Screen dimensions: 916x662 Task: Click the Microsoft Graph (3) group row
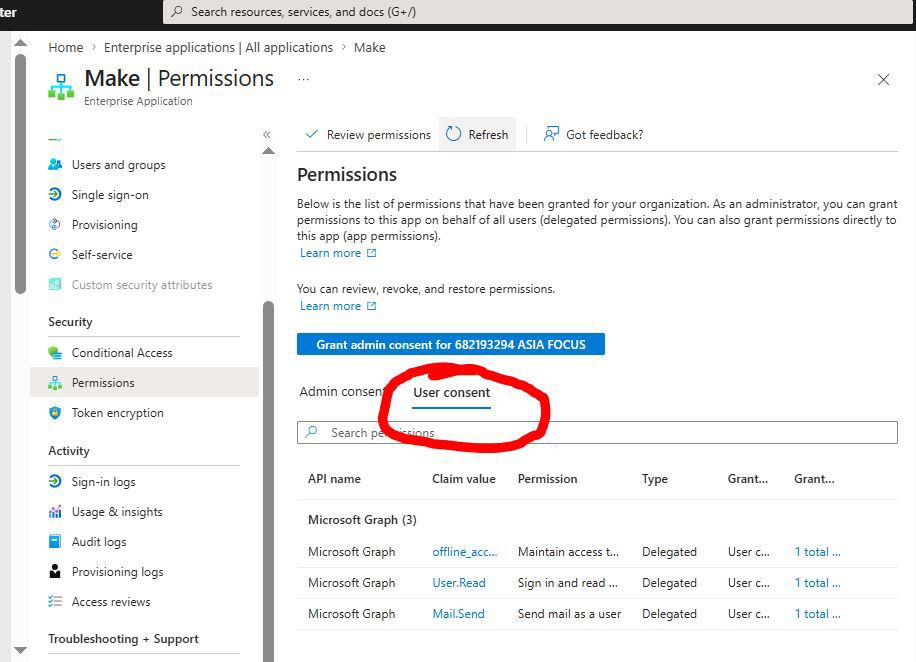(597, 519)
